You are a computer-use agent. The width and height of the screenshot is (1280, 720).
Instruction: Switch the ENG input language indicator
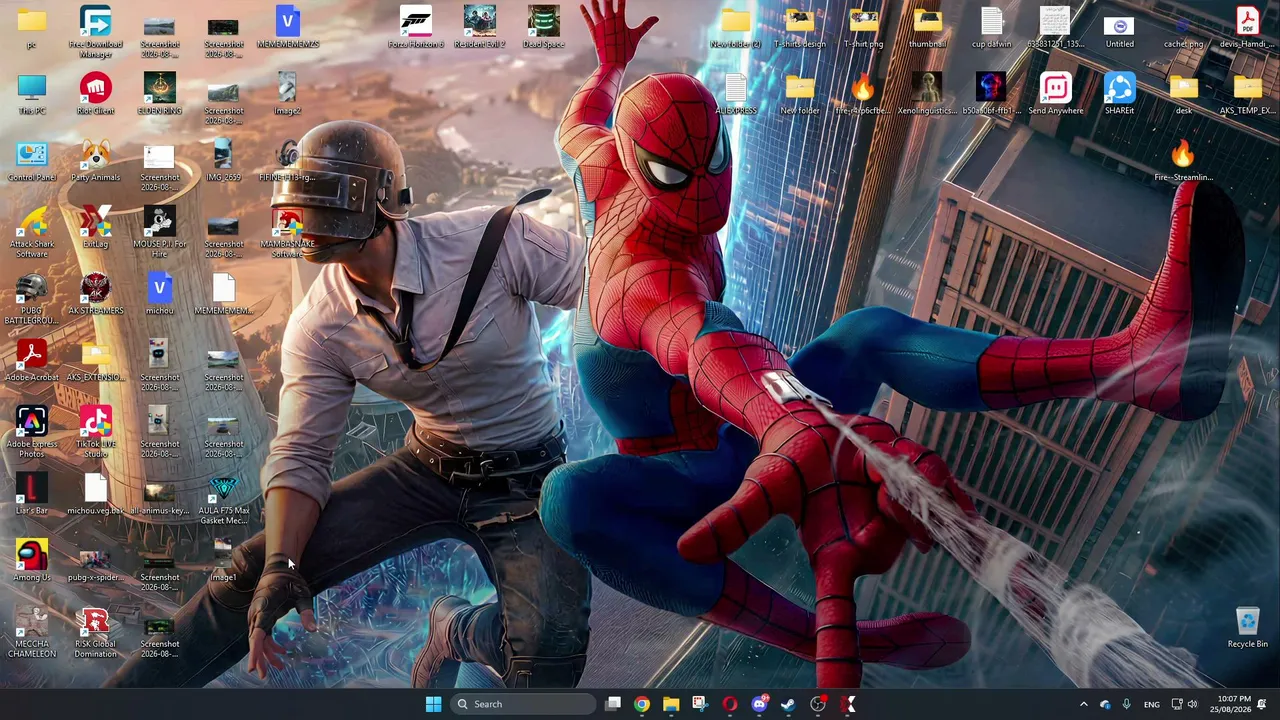click(1152, 704)
